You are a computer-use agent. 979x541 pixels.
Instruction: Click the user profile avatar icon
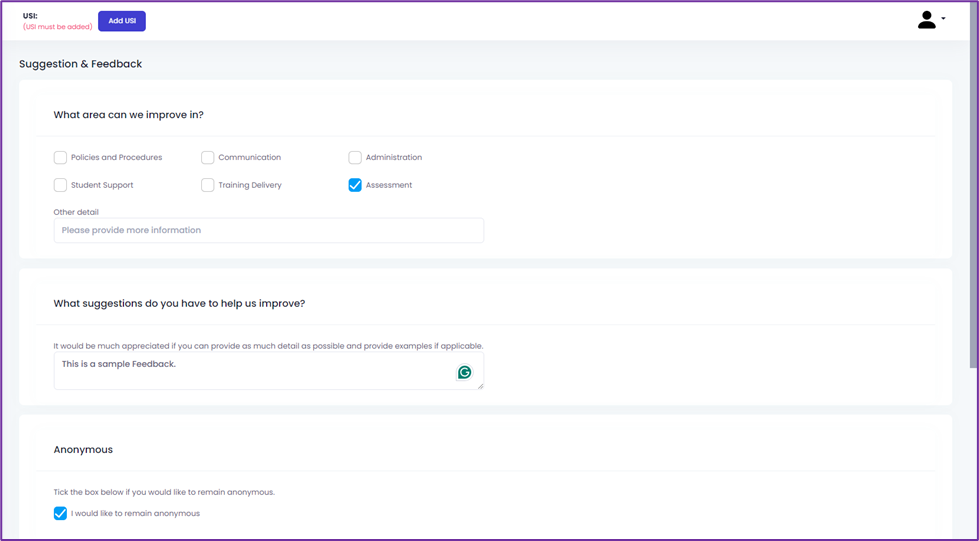pyautogui.click(x=927, y=20)
